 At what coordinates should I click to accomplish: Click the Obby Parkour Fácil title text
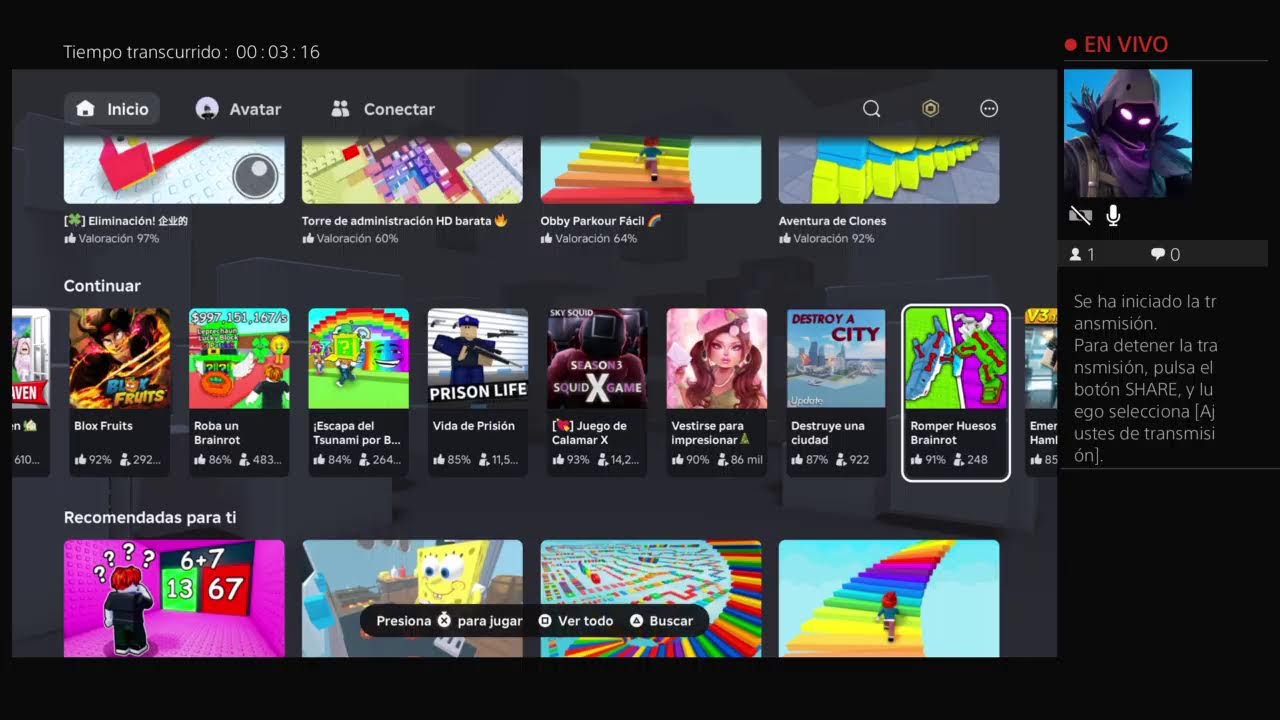(x=601, y=221)
